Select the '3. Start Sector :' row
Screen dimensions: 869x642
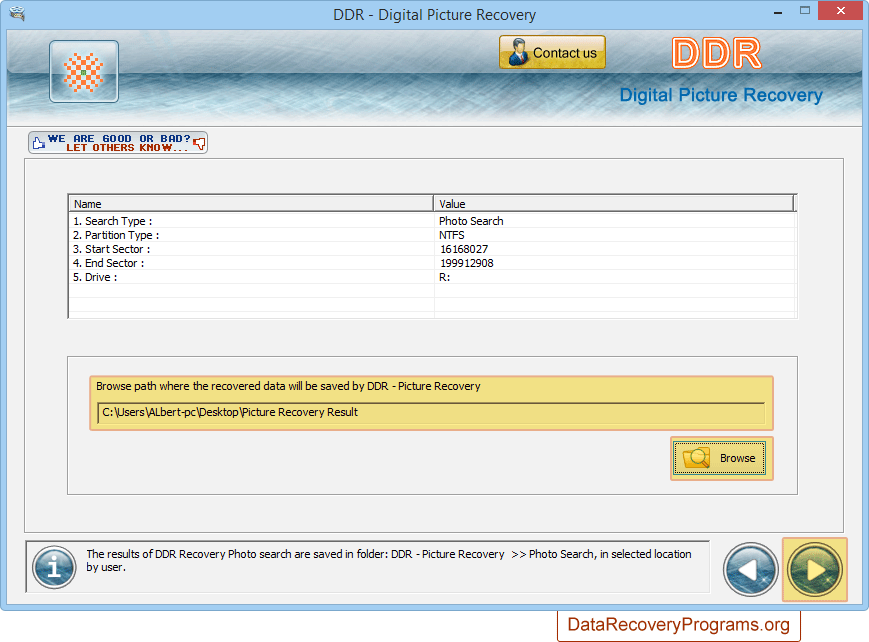click(x=432, y=249)
